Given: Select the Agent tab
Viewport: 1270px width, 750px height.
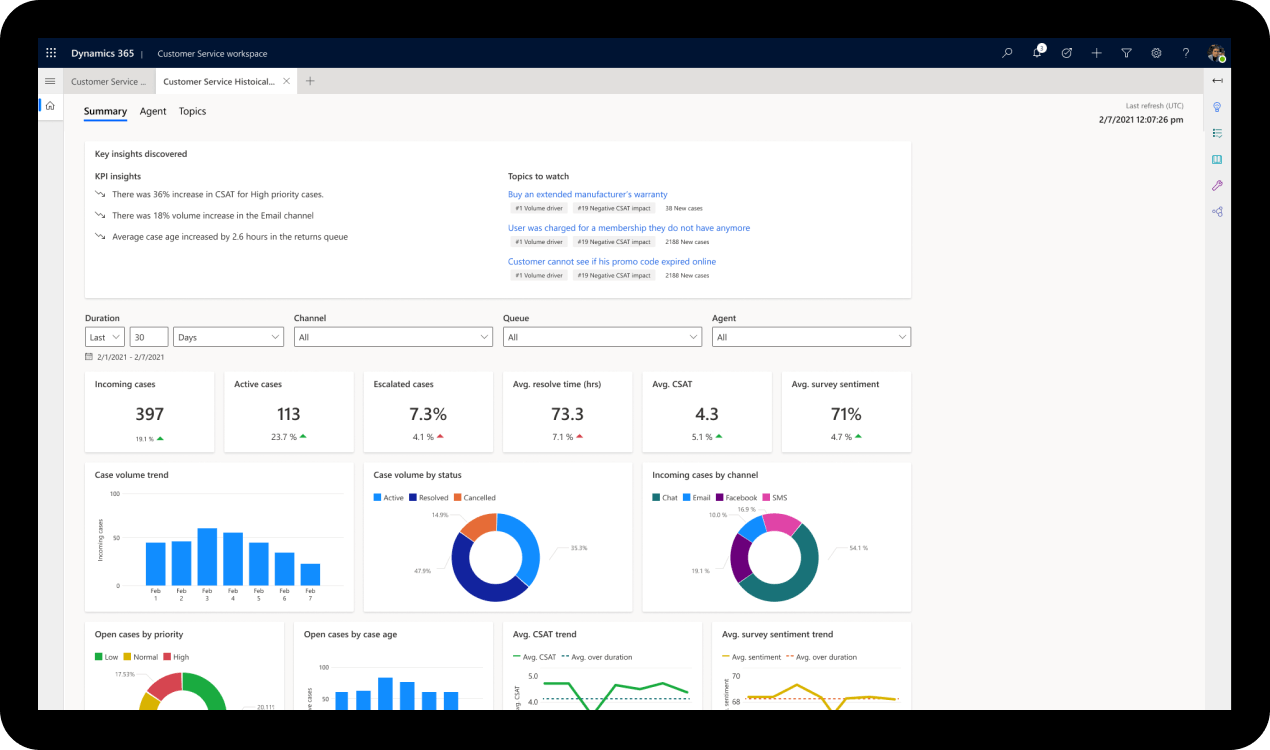Looking at the screenshot, I should pos(153,111).
